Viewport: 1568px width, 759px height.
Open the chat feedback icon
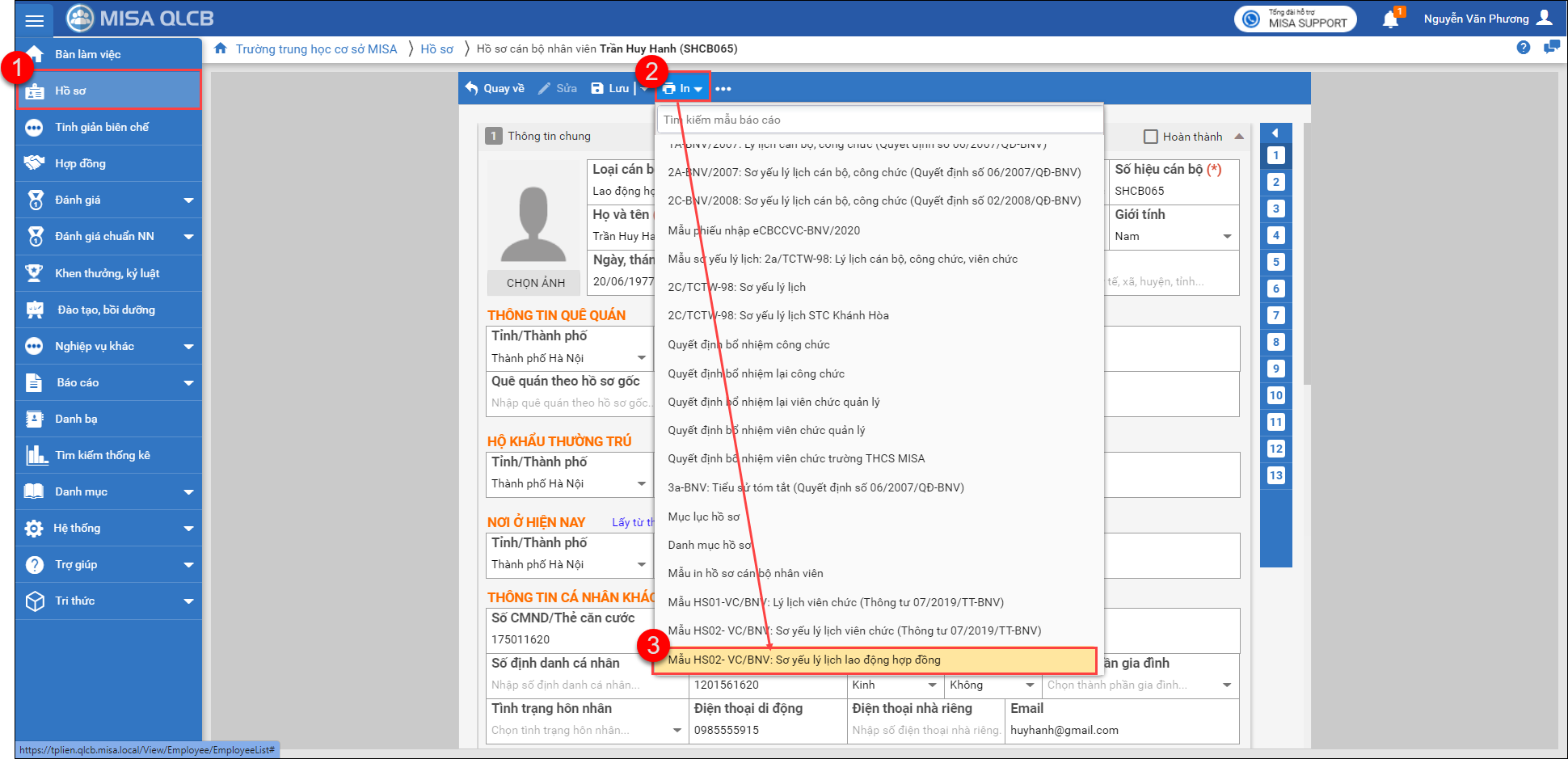click(x=1551, y=48)
